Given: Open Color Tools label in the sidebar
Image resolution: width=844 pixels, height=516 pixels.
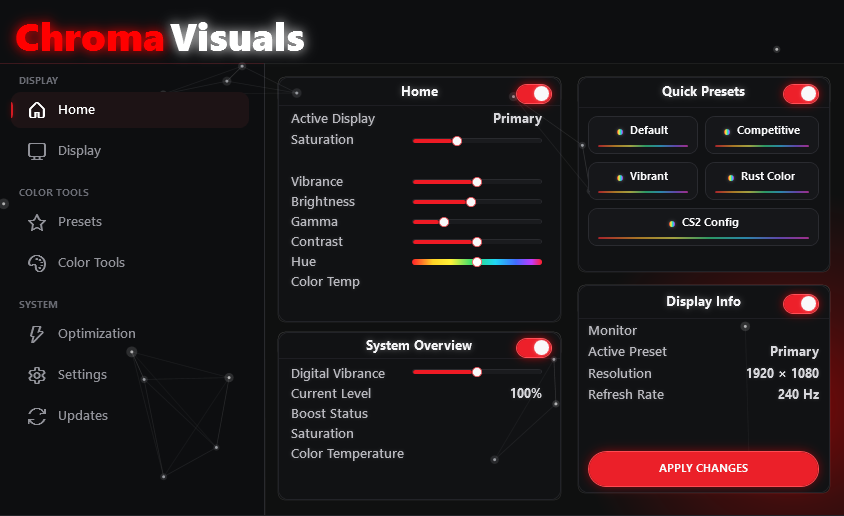Looking at the screenshot, I should 92,263.
